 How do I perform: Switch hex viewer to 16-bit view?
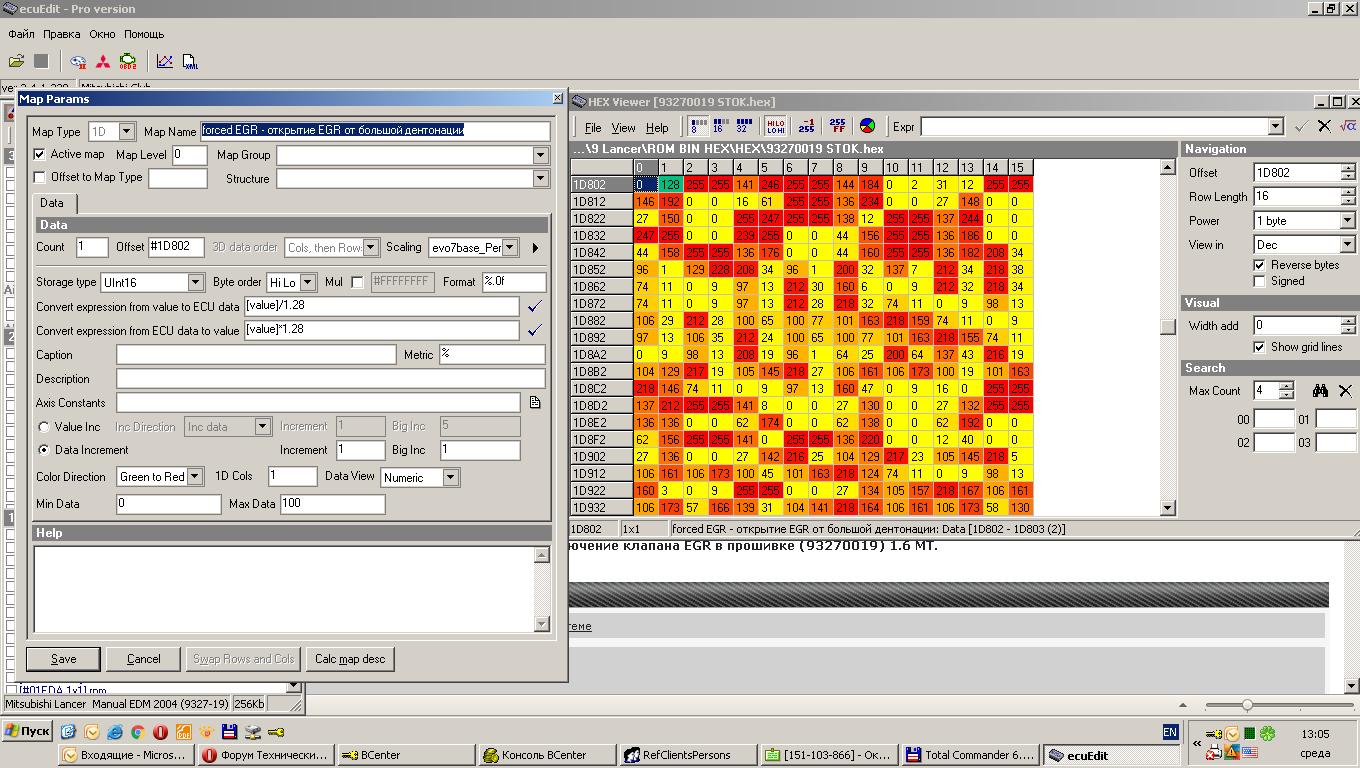(718, 126)
